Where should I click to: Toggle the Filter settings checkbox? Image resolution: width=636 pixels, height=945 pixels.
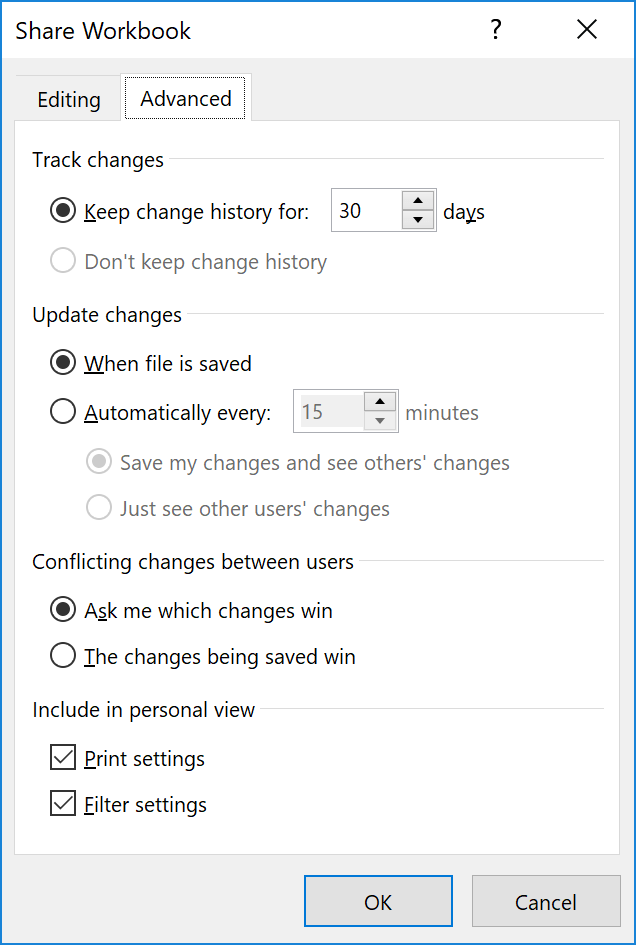[63, 804]
